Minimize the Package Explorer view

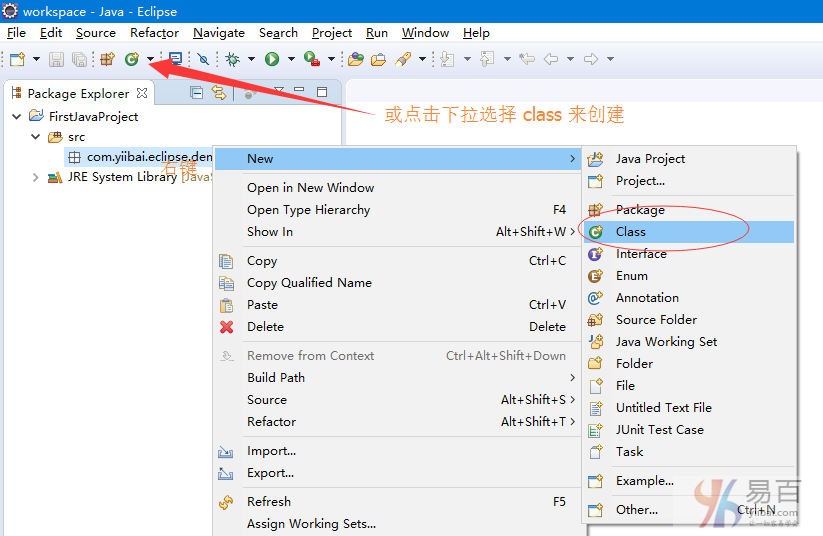pyautogui.click(x=299, y=90)
